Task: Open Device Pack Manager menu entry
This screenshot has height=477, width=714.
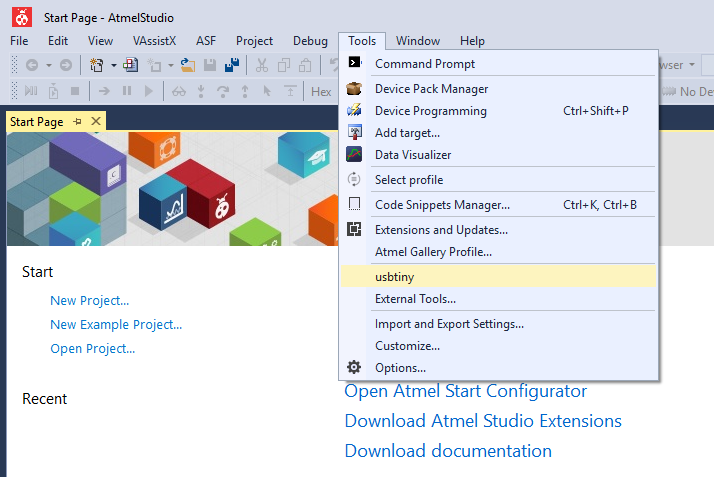Action: coord(498,89)
